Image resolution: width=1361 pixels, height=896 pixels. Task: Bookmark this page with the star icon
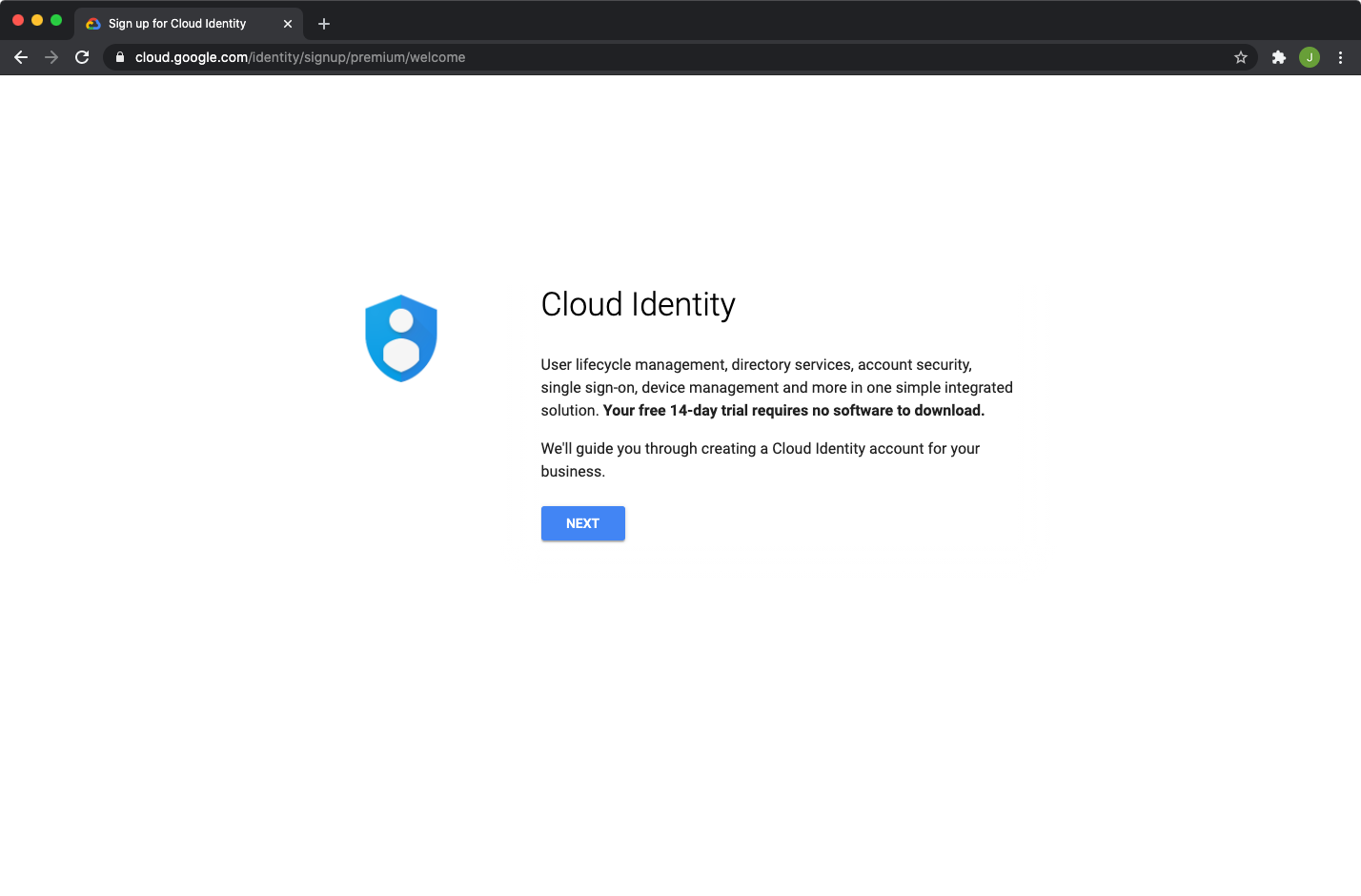(1241, 57)
